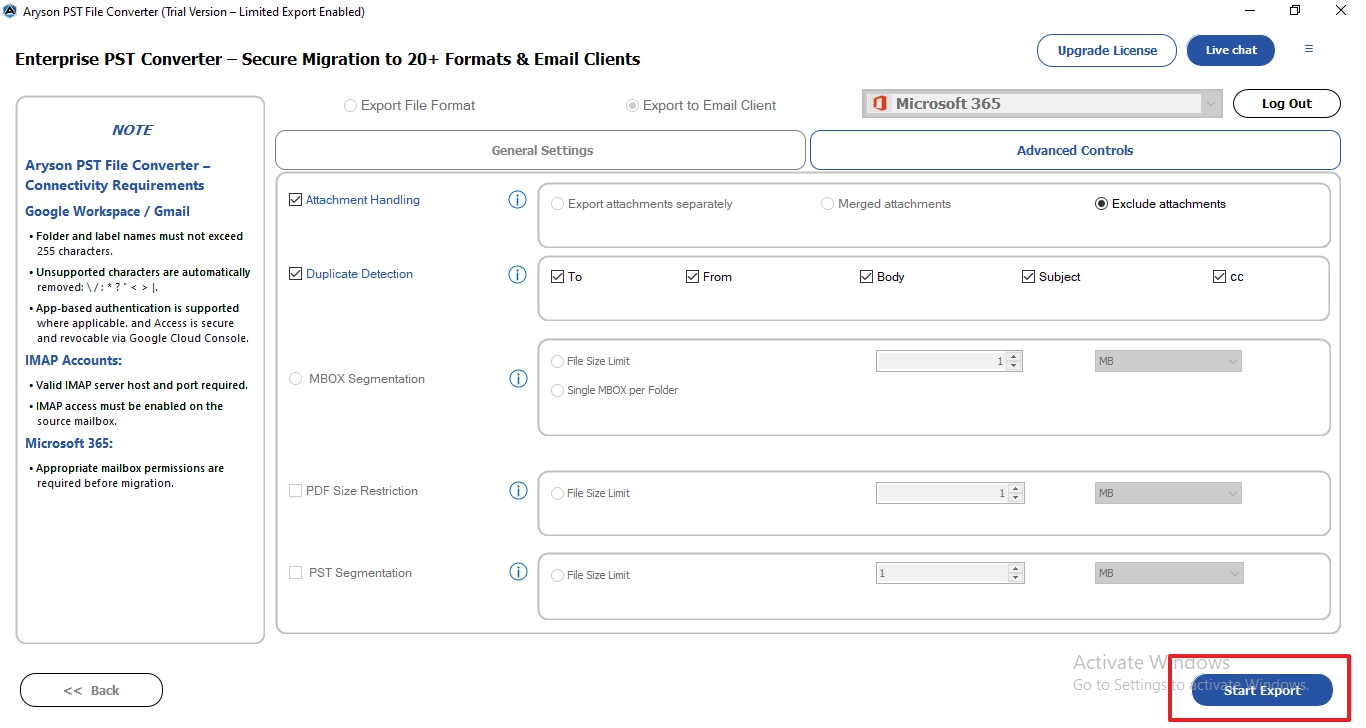Image resolution: width=1366 pixels, height=728 pixels.
Task: Open info icon for PDF Size Restriction
Action: tap(518, 490)
